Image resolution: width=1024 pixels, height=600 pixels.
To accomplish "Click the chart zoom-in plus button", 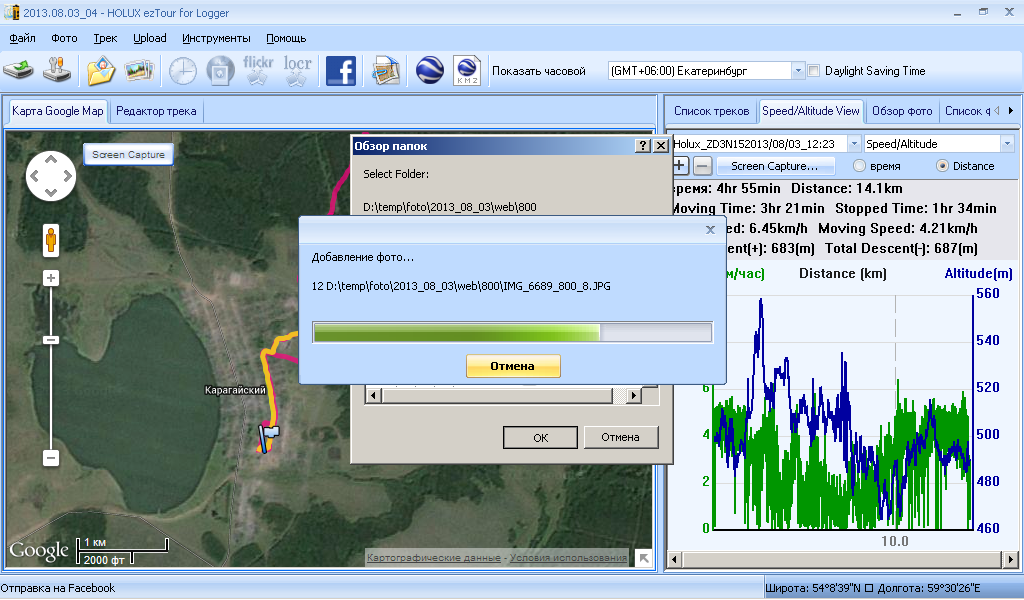I will 679,166.
